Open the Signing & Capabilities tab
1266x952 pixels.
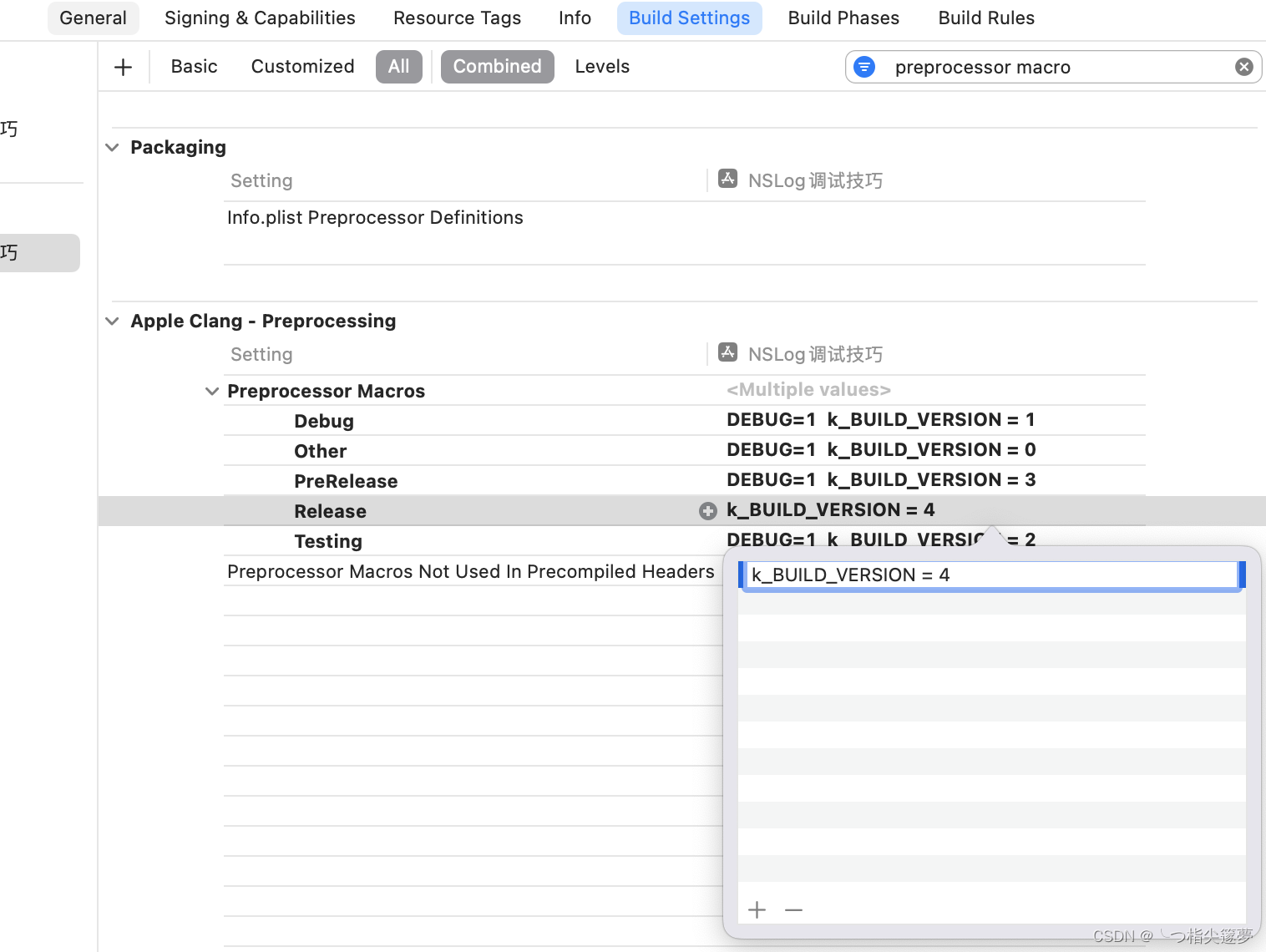tap(260, 18)
